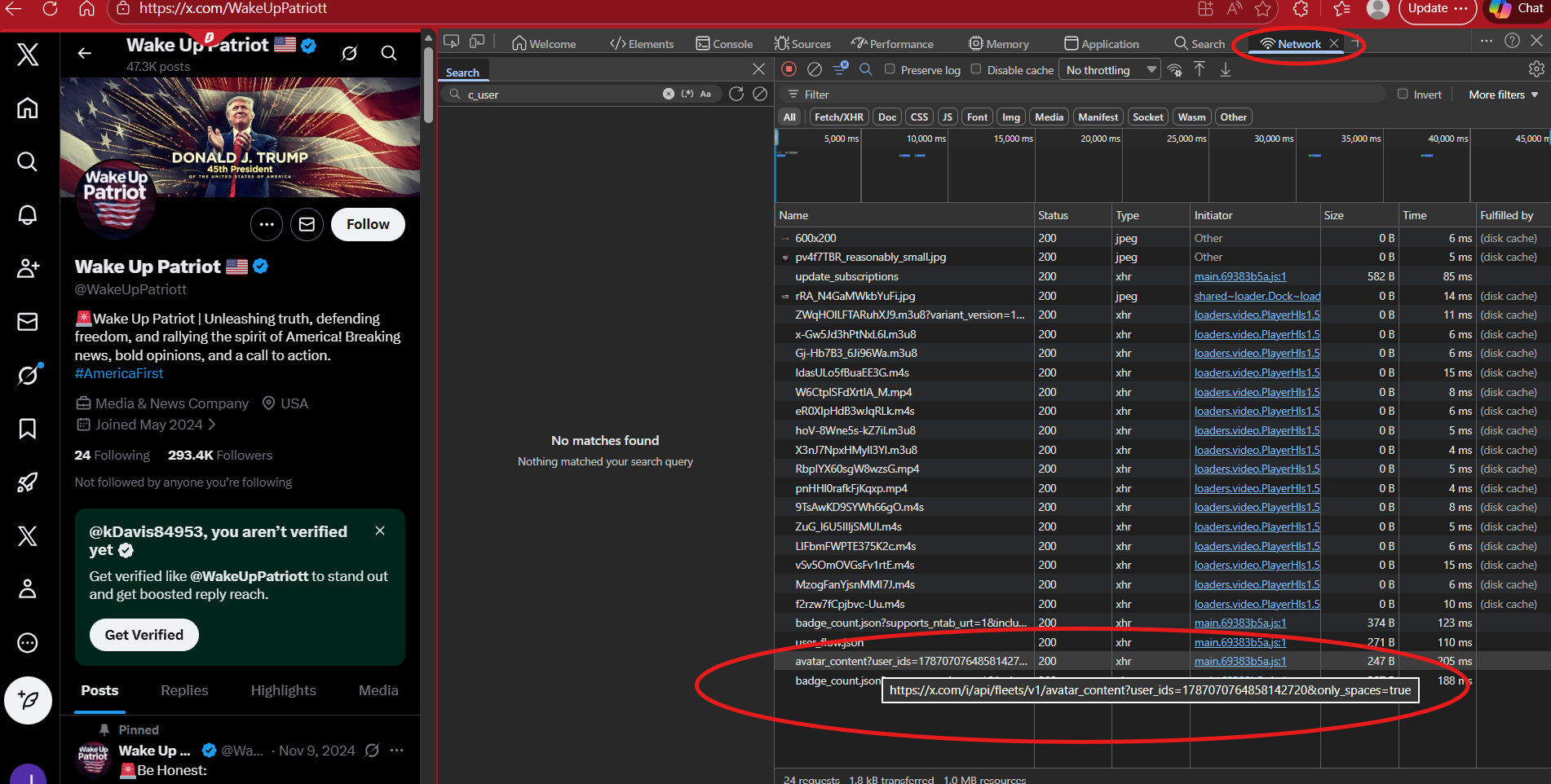This screenshot has width=1551, height=784.
Task: Open pinned post more options ellipsis
Action: 397,751
